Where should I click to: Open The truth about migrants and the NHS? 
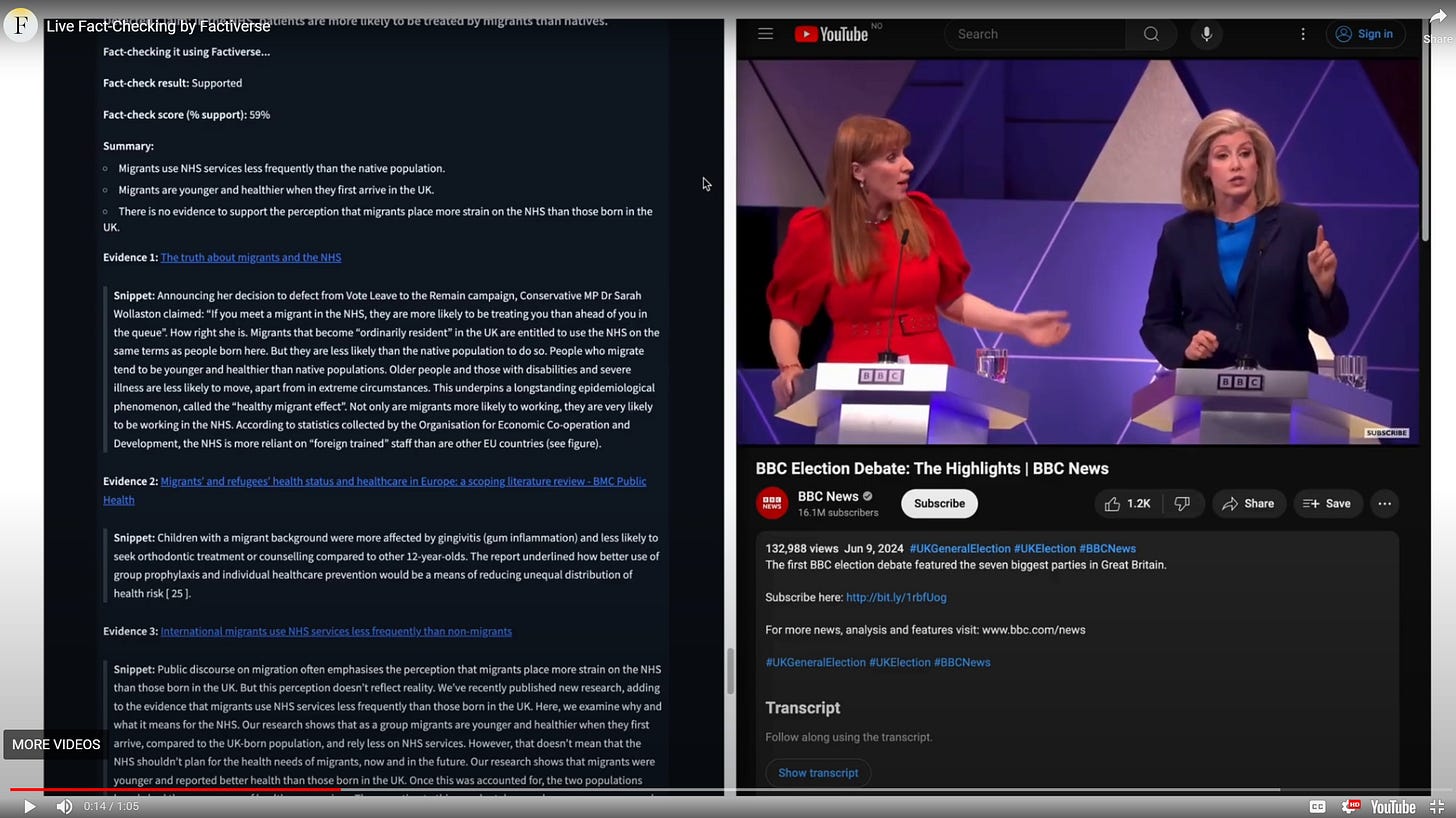pos(251,257)
